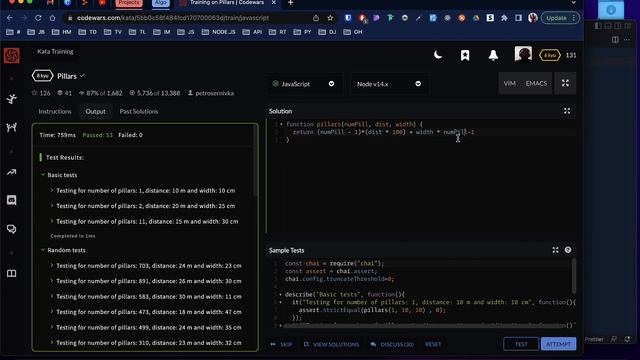Open the NODE.JS bookmarks folder

point(219,32)
